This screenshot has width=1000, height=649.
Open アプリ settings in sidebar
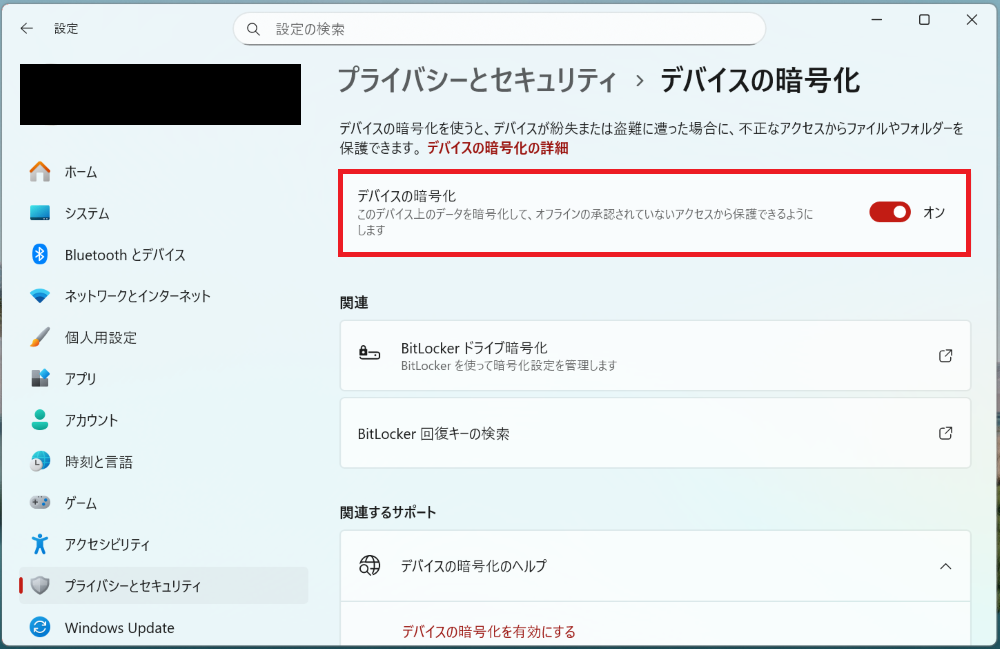[80, 379]
